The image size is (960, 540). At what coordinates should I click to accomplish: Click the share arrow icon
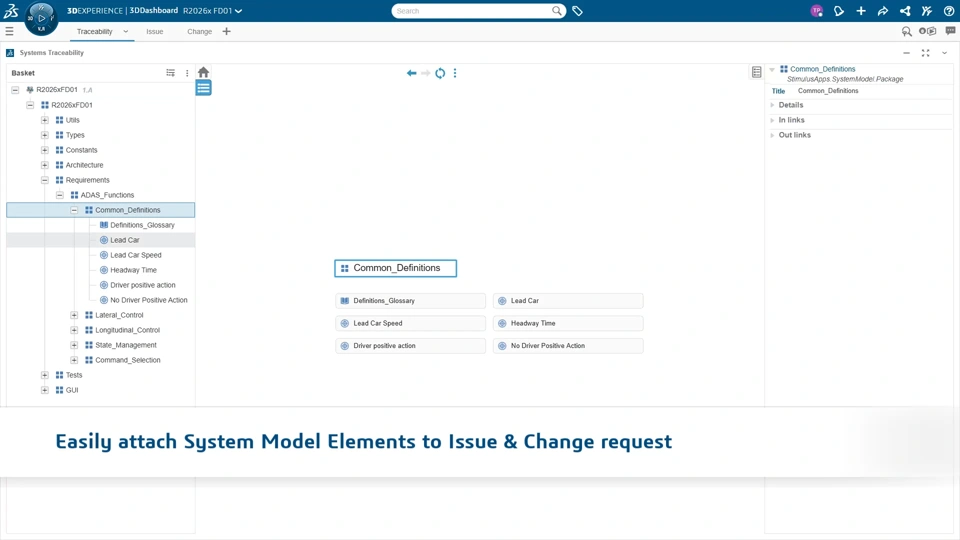pos(883,11)
